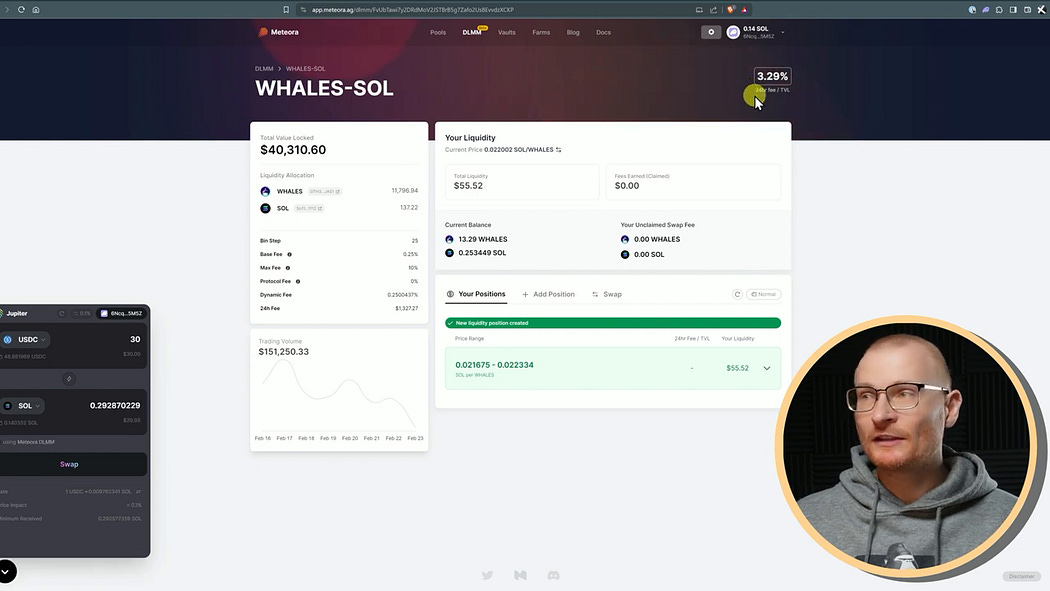Click the position price range 0.021675 - 0.022334
Screen dimensions: 1050x591
point(494,365)
